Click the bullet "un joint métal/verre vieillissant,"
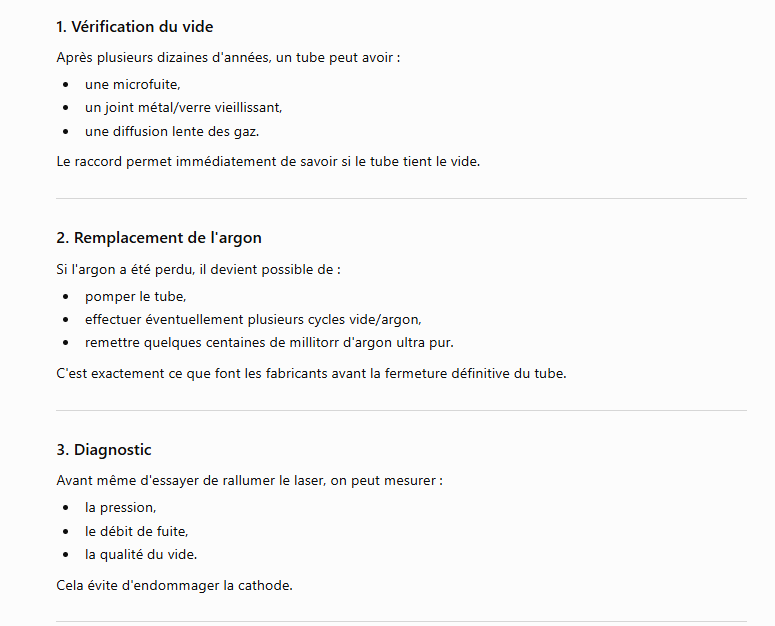 click(183, 108)
